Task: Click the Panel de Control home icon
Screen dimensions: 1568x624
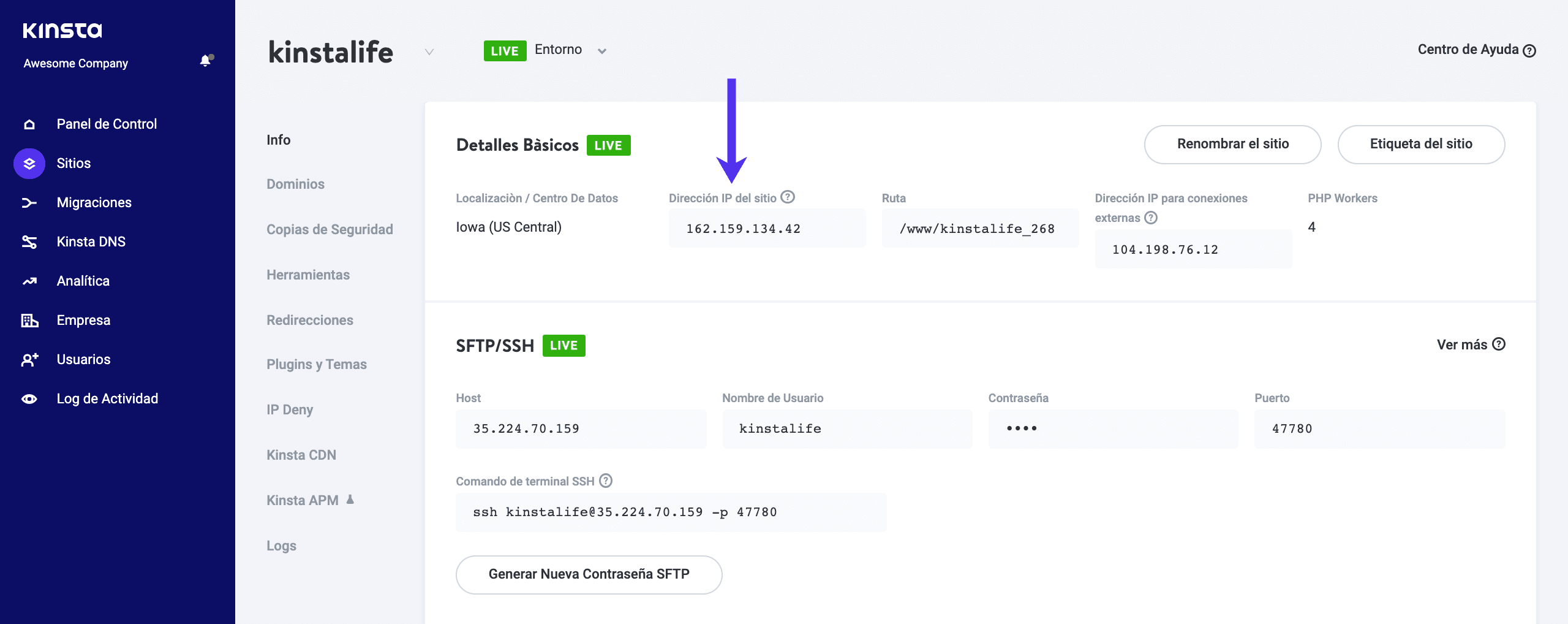Action: coord(29,124)
